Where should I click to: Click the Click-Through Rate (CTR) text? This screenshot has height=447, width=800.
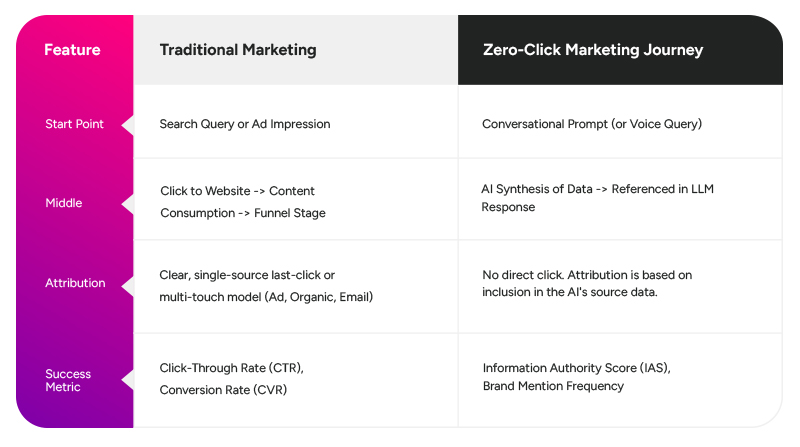pos(231,368)
